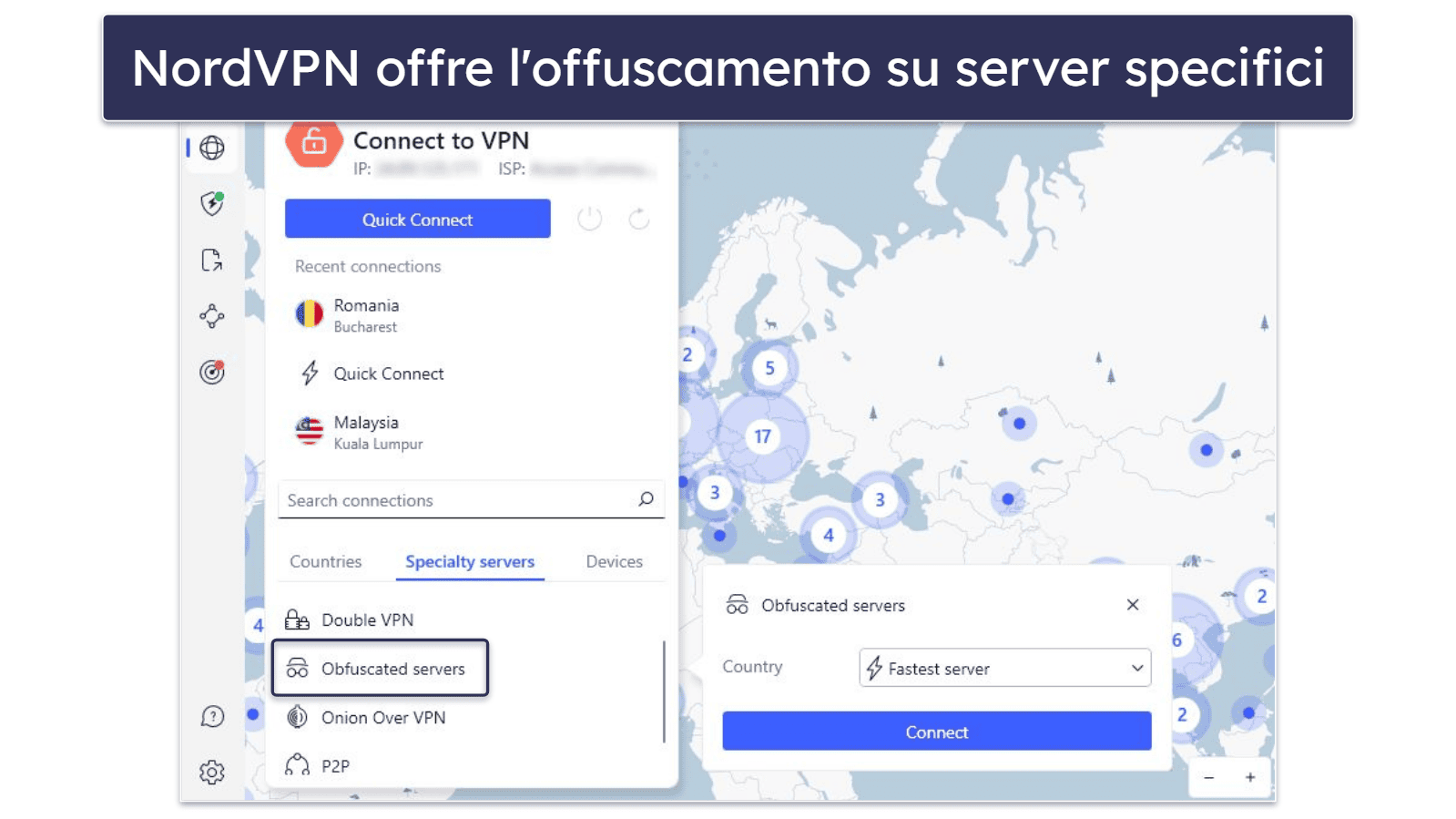Click the Double VPN lock icon
This screenshot has height=819, width=1456.
coord(297,619)
